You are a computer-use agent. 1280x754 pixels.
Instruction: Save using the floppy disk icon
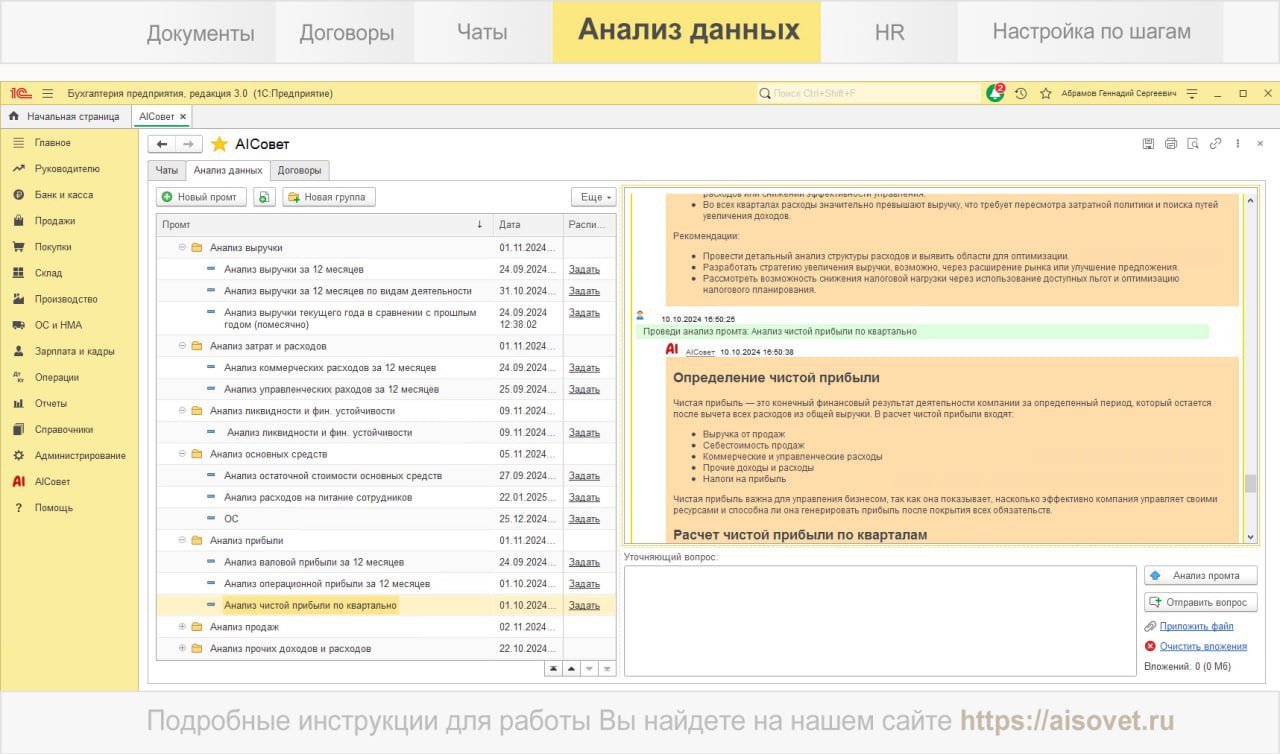point(1148,144)
